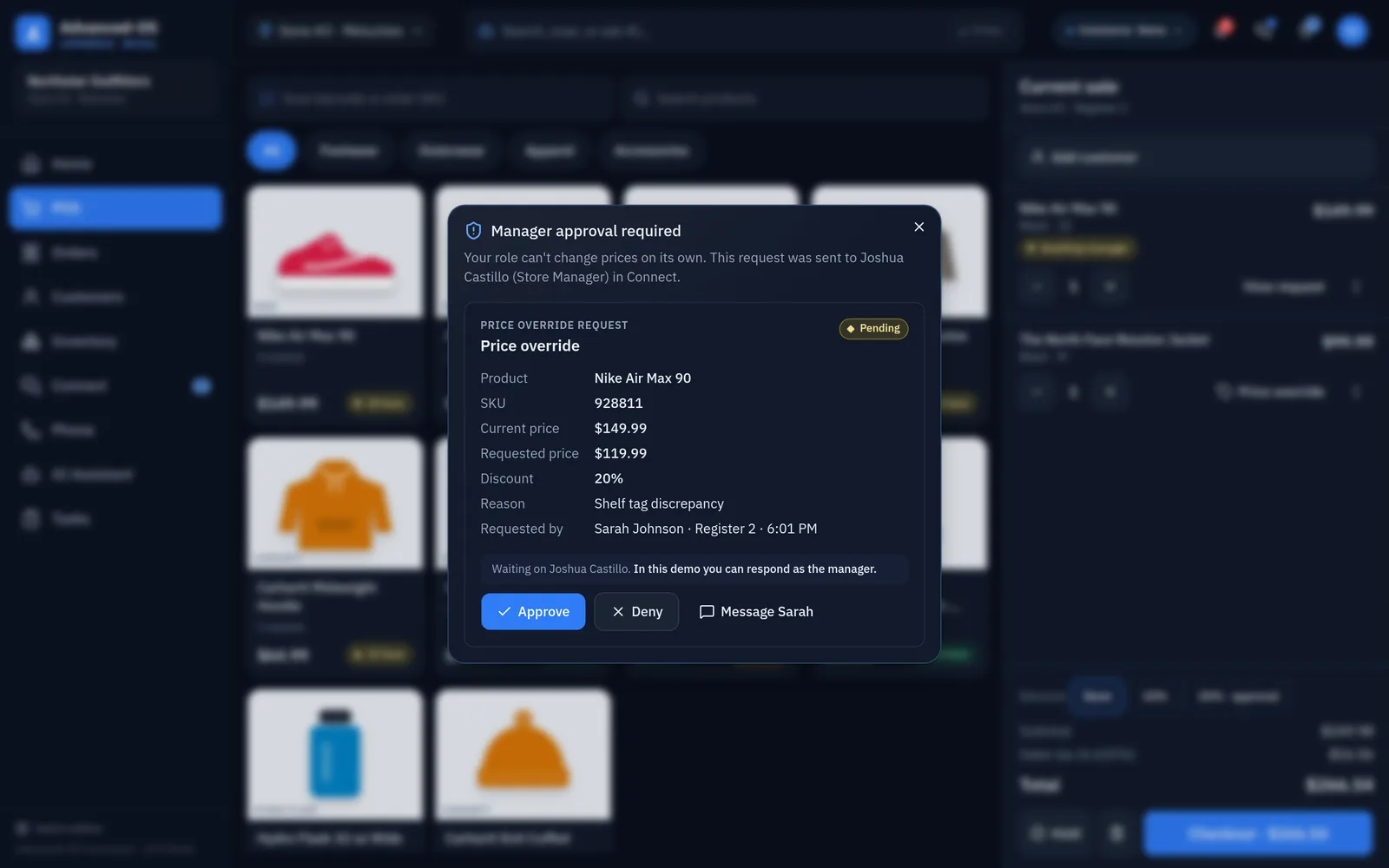Select requested price '$119.99'

coord(620,454)
